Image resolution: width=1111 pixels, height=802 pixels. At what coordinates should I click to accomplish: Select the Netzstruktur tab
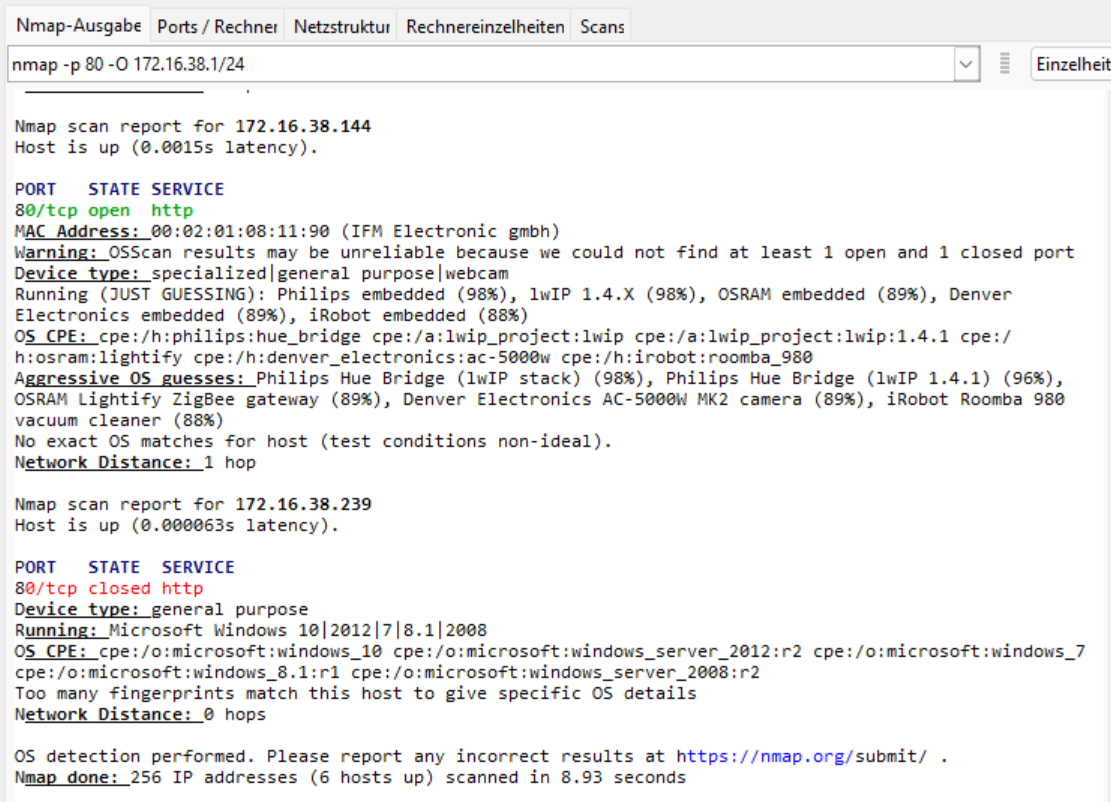pos(341,27)
